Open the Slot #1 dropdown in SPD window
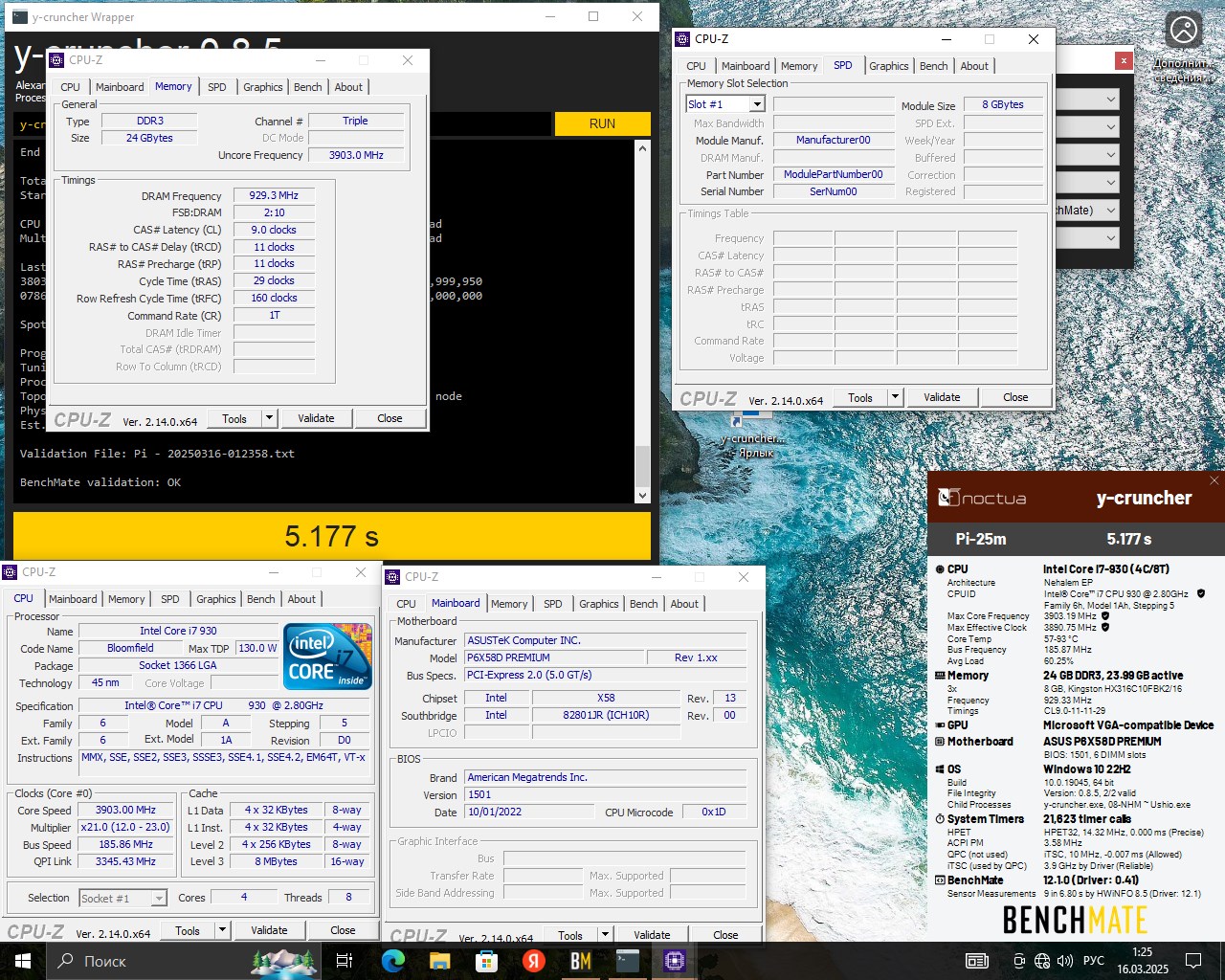Image resolution: width=1225 pixels, height=980 pixels. 757,104
